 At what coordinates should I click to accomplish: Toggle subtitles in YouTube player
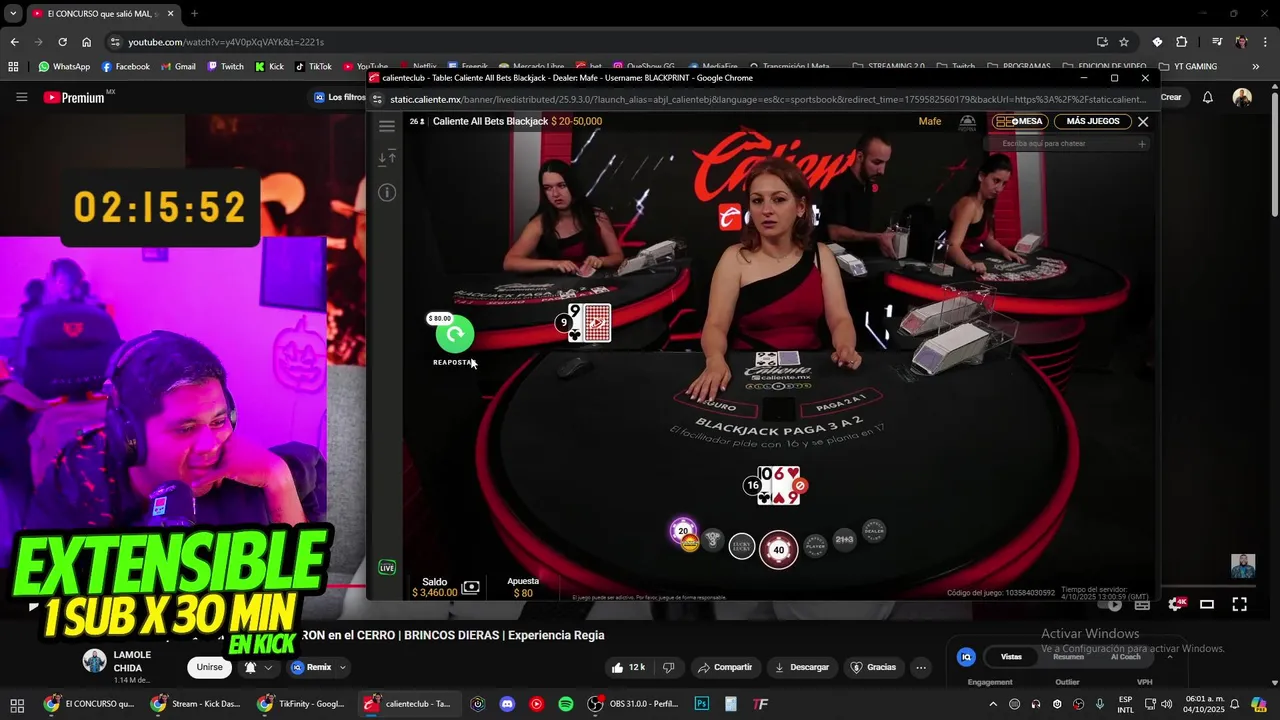tap(1142, 604)
